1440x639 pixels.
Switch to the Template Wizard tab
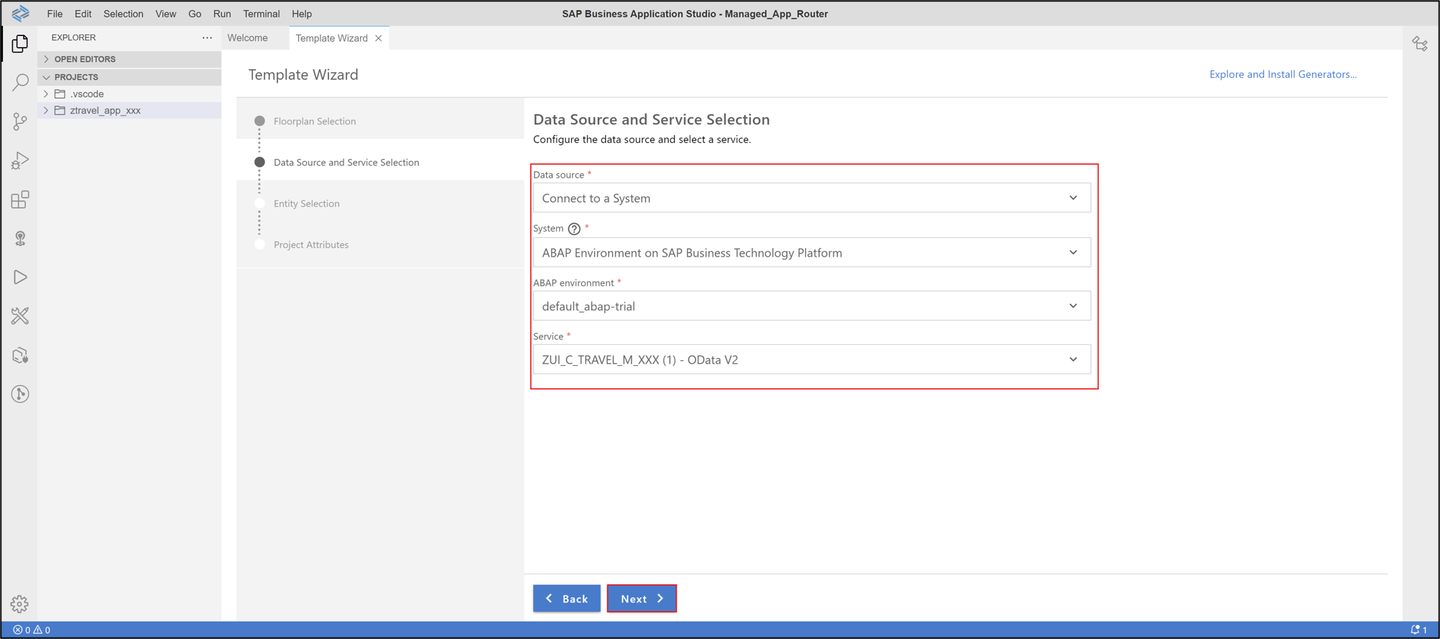(331, 38)
